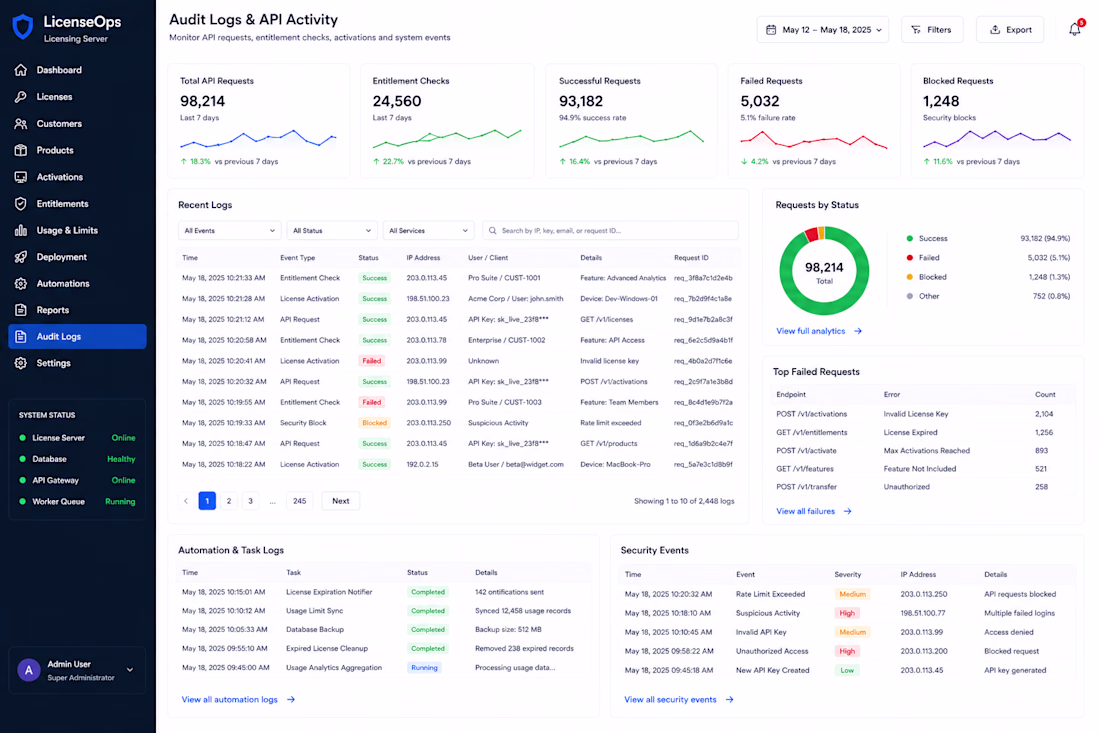The image size is (1100, 733).
Task: Click the calendar icon in date range
Action: pyautogui.click(x=771, y=29)
